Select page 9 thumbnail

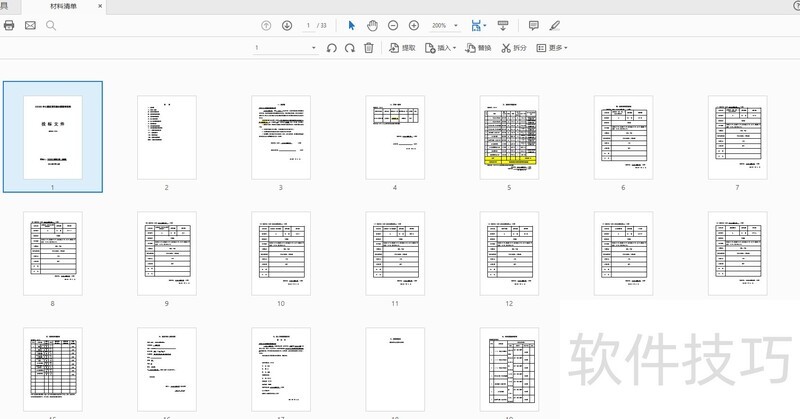click(x=166, y=253)
